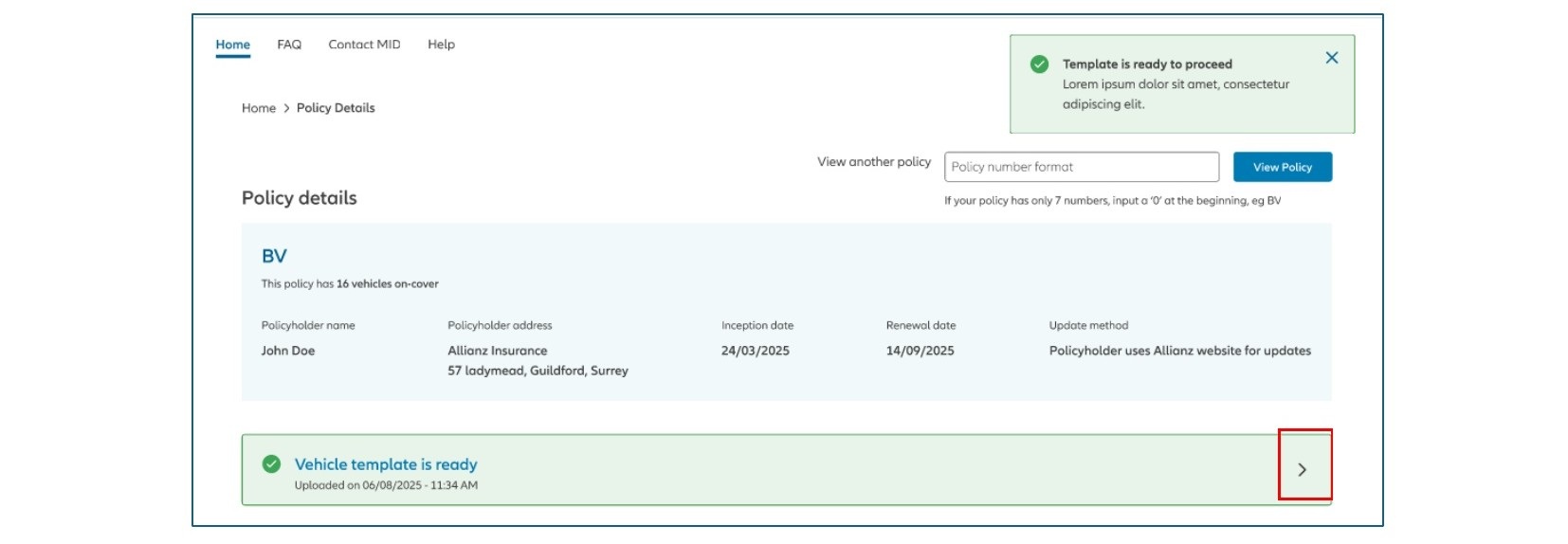Open the FAQ menu item
This screenshot has width=1568, height=544.
point(289,45)
